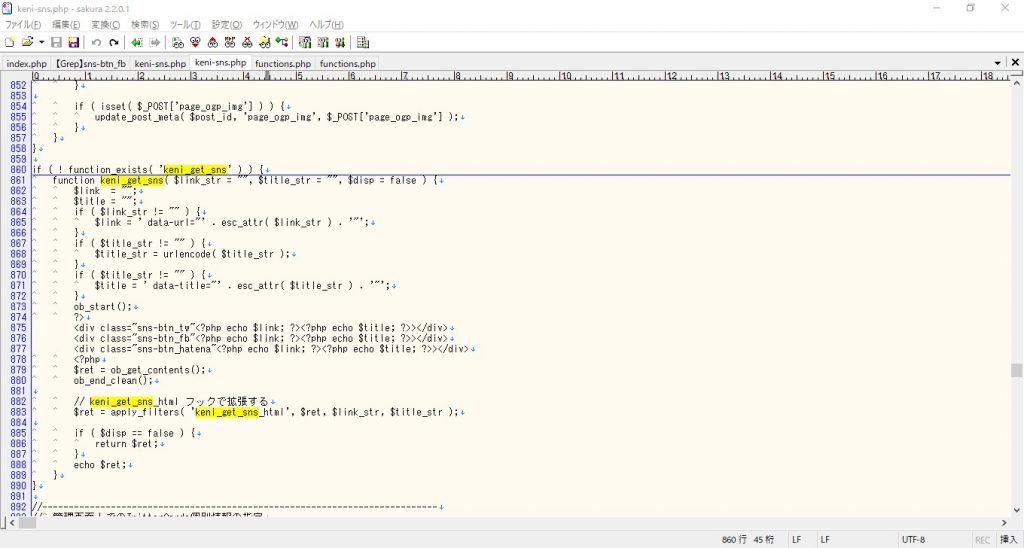
Task: Save the file with the gray floppy icon
Action: 56,42
